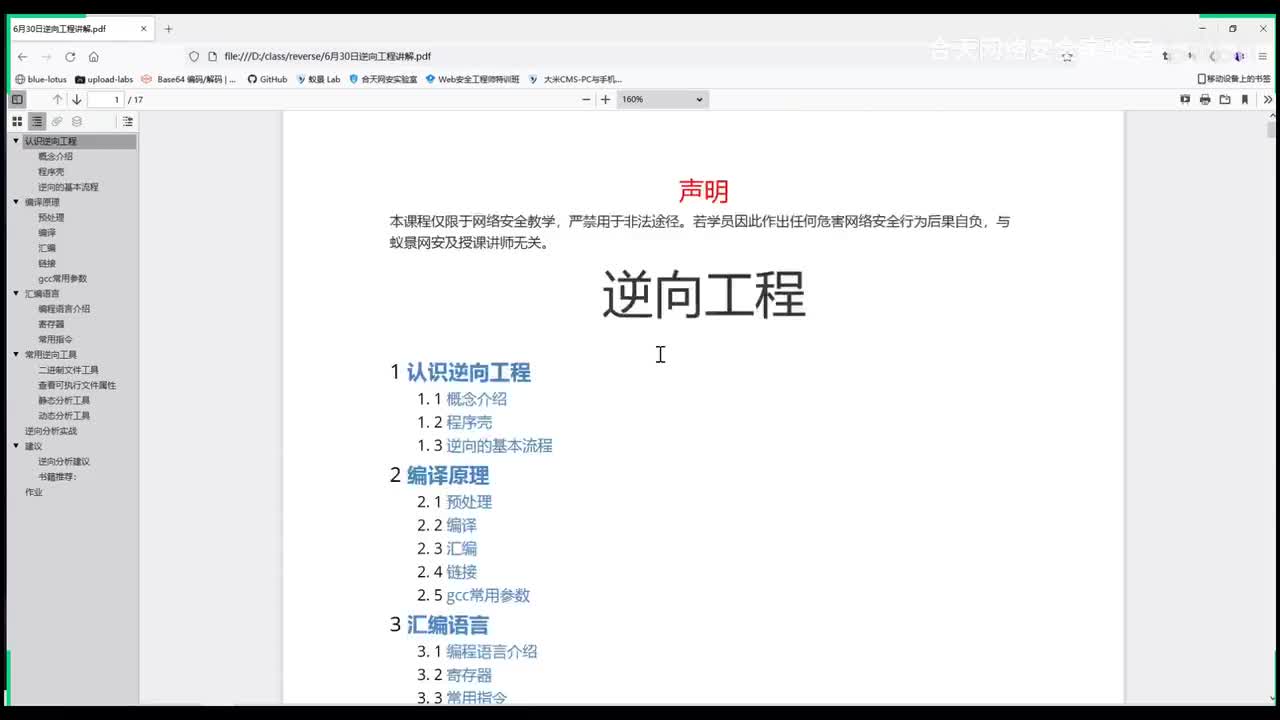Open the 3.1 编程语言介绍 link in the document

click(x=491, y=651)
